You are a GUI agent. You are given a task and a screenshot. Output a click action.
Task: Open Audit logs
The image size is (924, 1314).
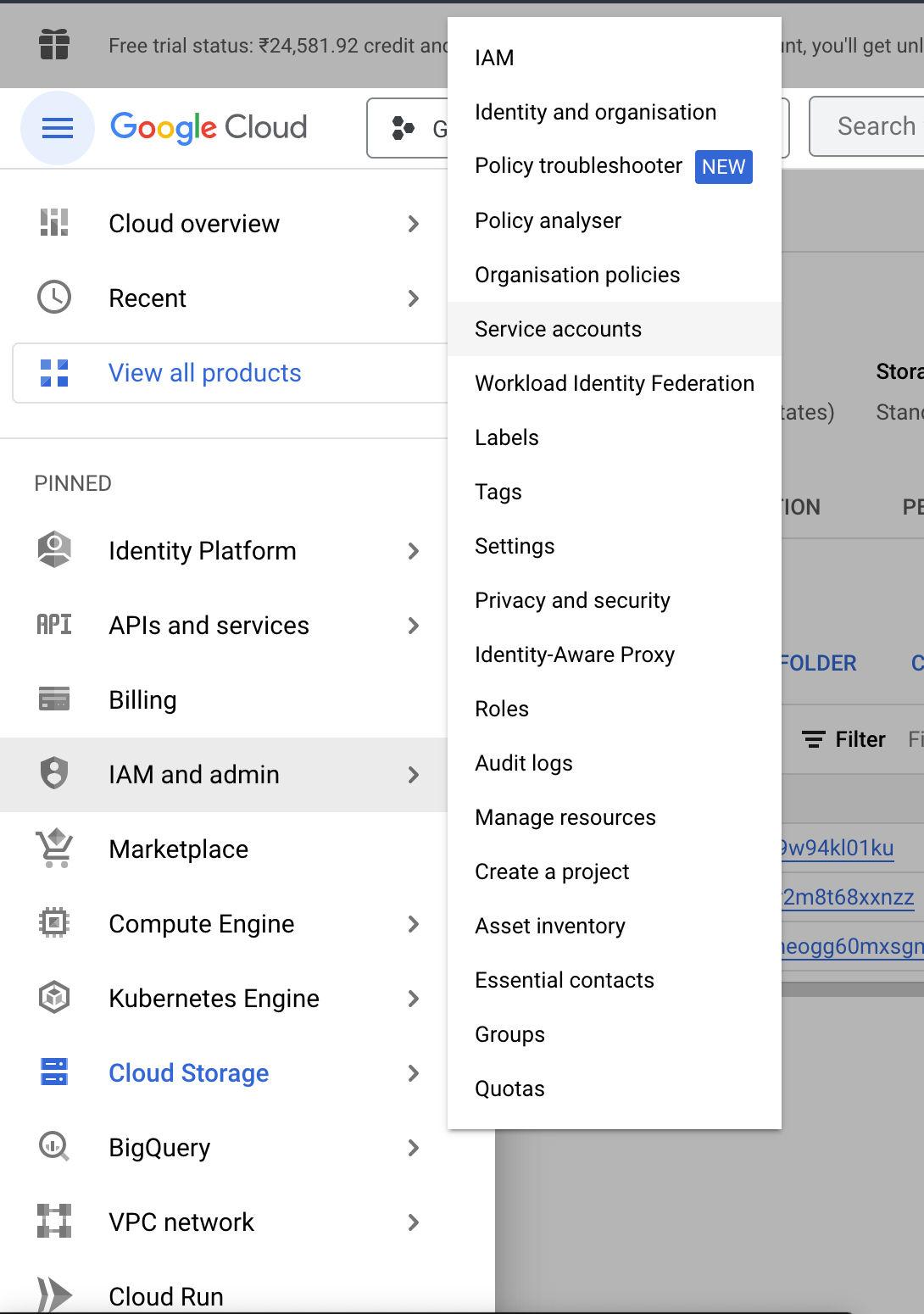615,763
